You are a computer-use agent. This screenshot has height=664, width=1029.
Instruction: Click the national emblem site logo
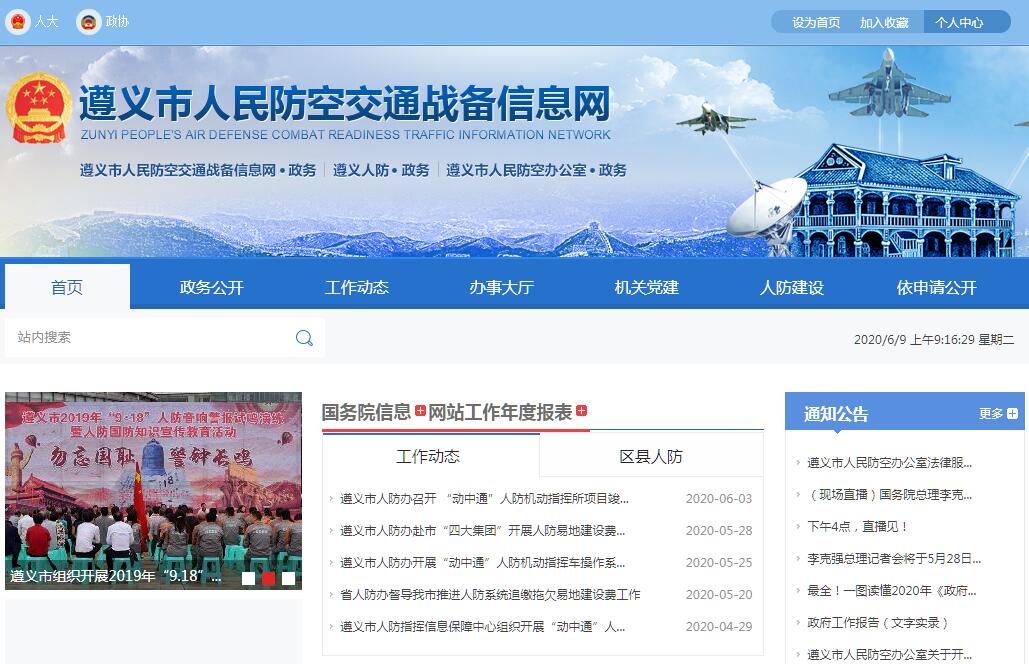[40, 109]
